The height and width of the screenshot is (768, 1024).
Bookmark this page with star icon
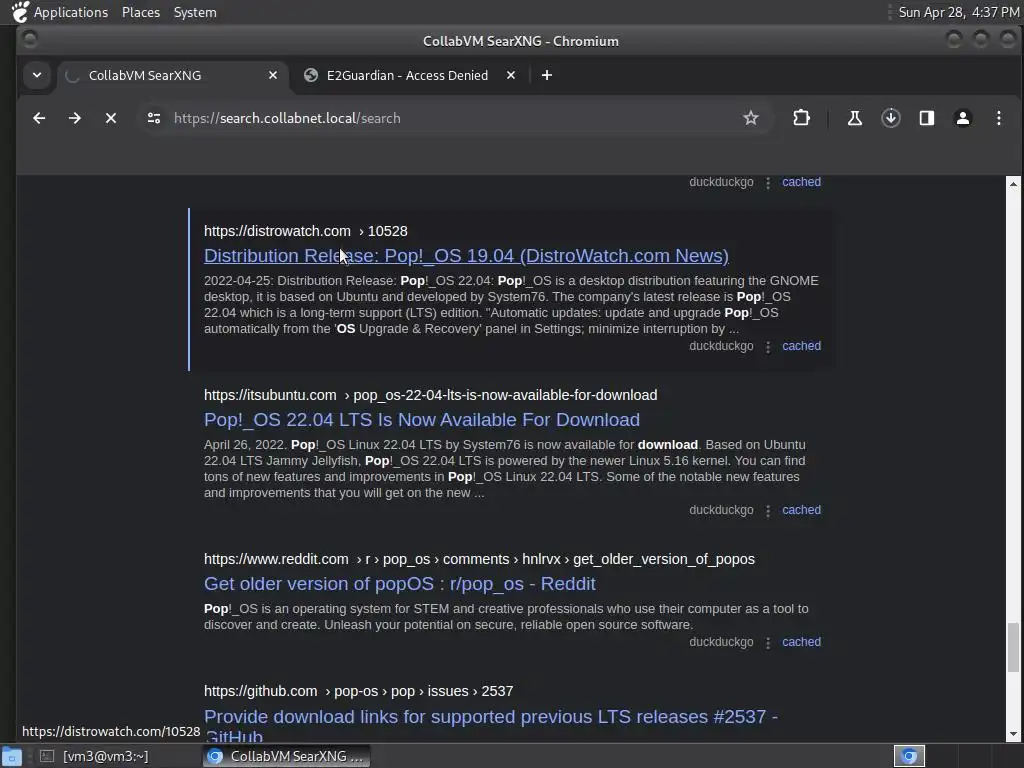(751, 118)
